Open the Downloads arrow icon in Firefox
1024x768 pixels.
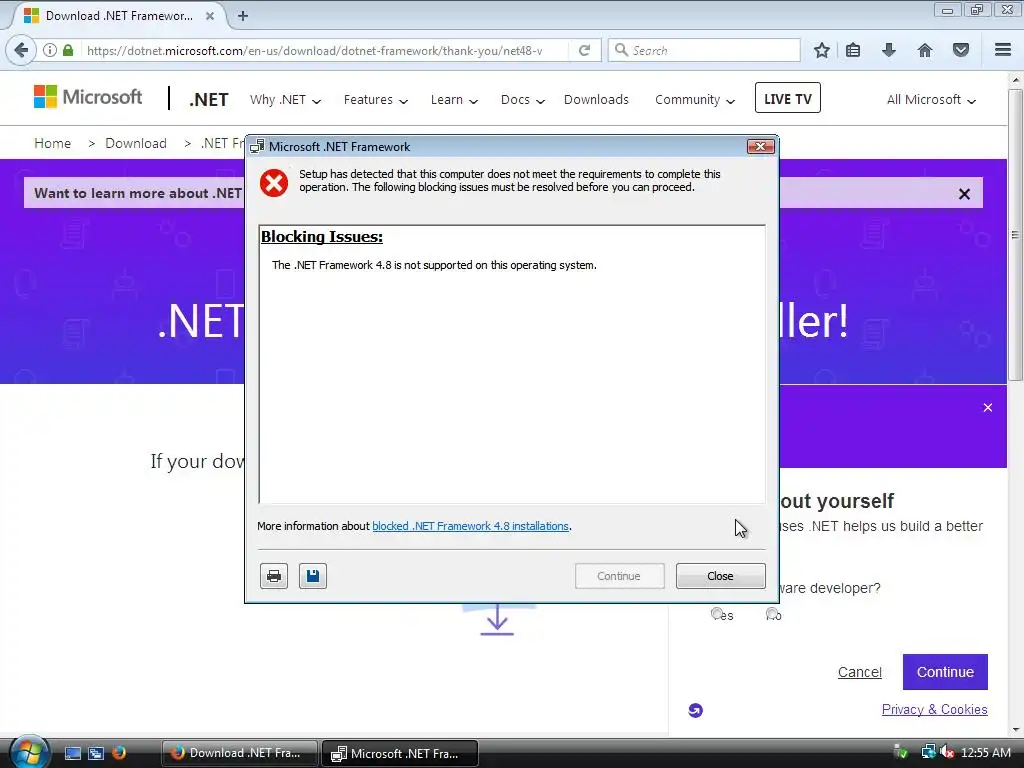pos(889,50)
